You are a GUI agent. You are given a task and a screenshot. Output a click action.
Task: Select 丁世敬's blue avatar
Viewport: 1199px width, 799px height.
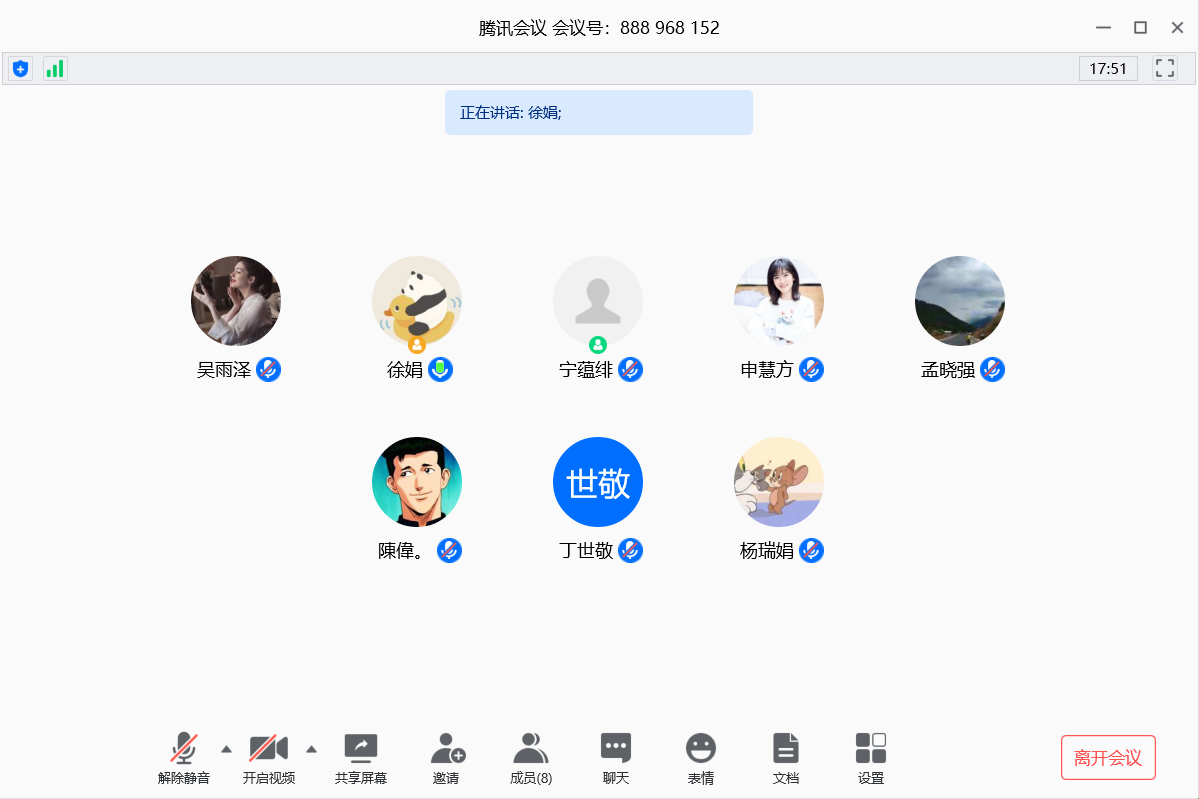(598, 482)
